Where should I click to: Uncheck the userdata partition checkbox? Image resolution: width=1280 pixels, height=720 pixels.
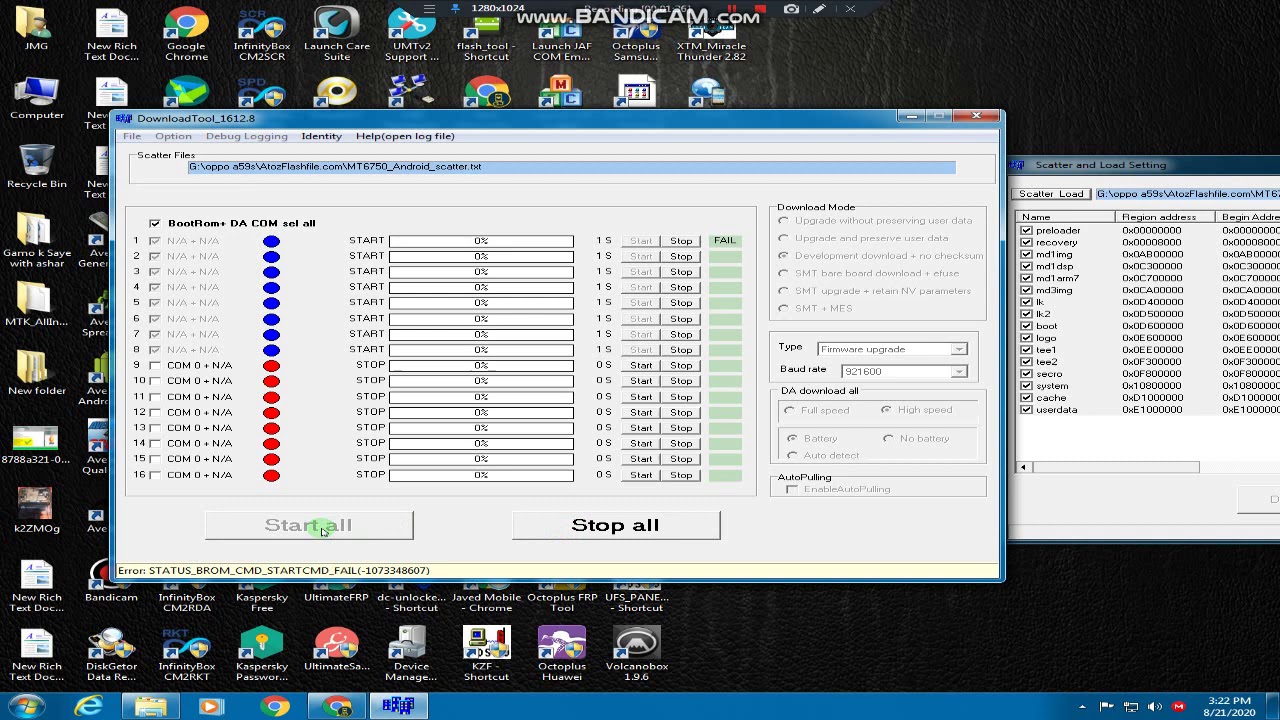point(1026,410)
